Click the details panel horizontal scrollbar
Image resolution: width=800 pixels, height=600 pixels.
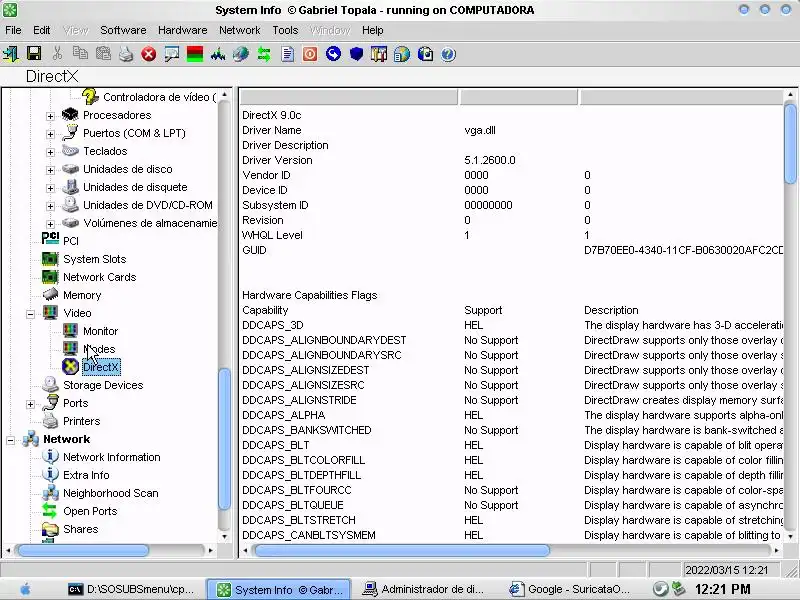click(402, 551)
